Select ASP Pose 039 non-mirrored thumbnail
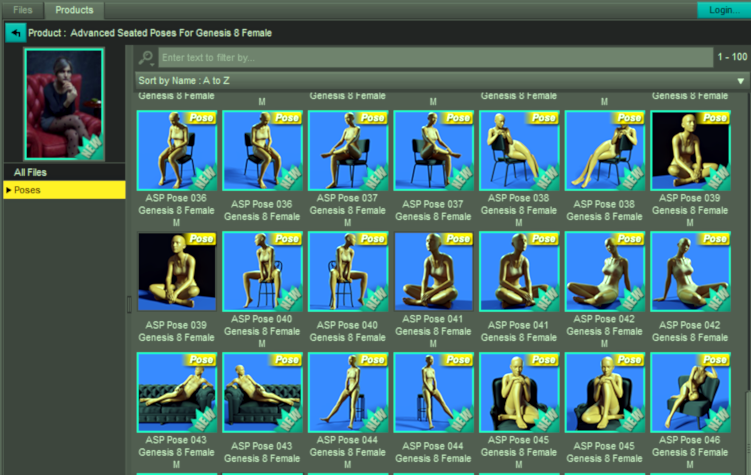This screenshot has width=751, height=475. click(x=177, y=271)
